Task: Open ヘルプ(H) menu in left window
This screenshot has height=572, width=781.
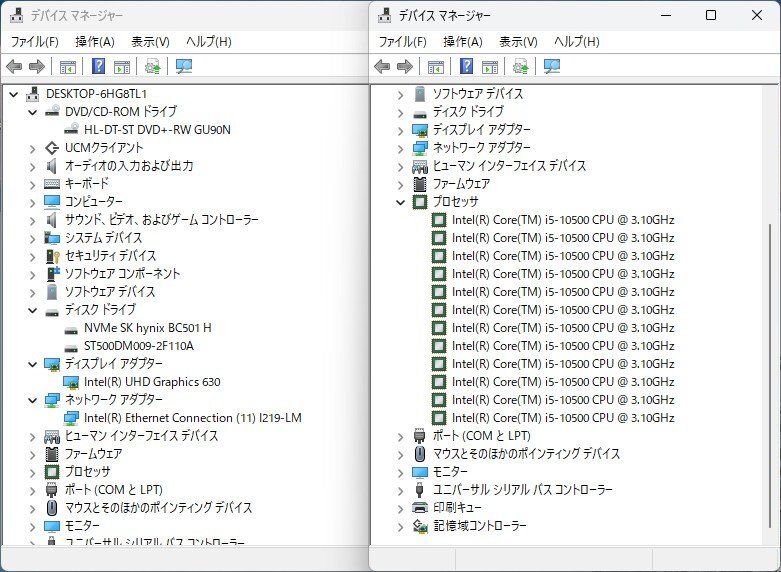Action: 209,42
